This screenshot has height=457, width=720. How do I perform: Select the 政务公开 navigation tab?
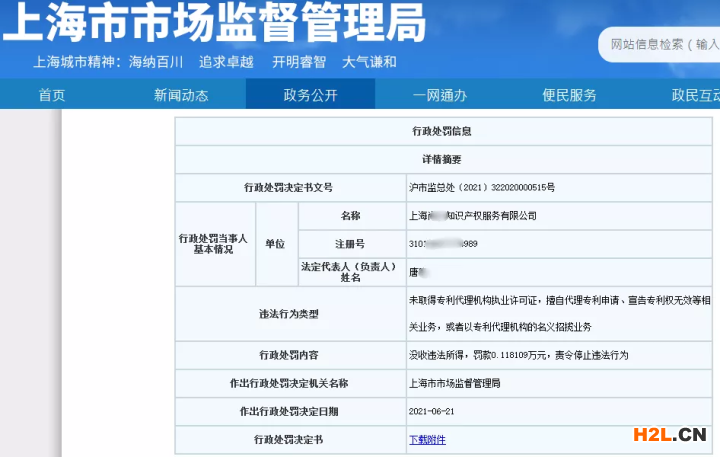click(x=310, y=95)
